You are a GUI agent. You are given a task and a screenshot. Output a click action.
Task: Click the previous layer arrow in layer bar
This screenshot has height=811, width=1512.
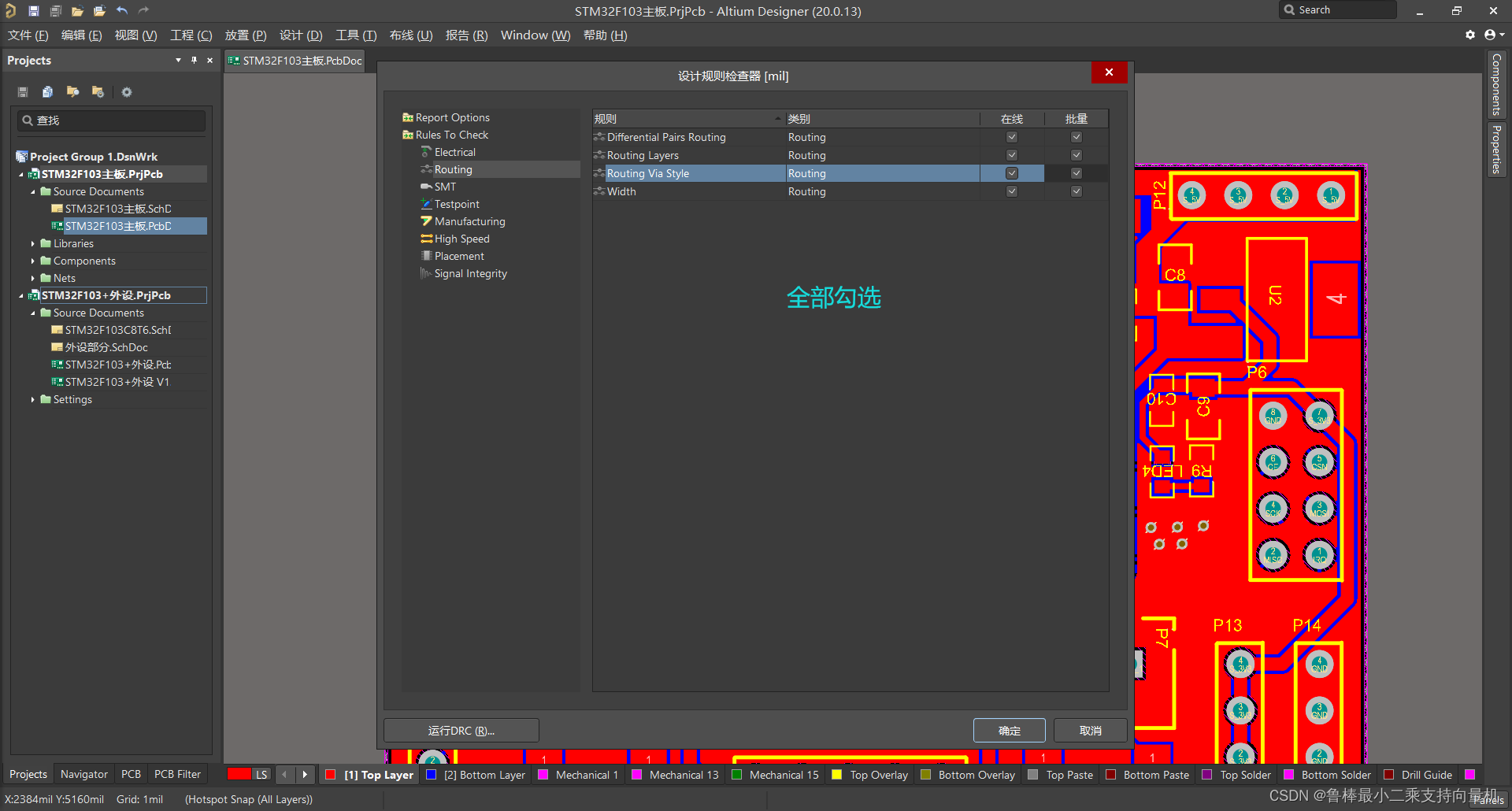[x=284, y=775]
